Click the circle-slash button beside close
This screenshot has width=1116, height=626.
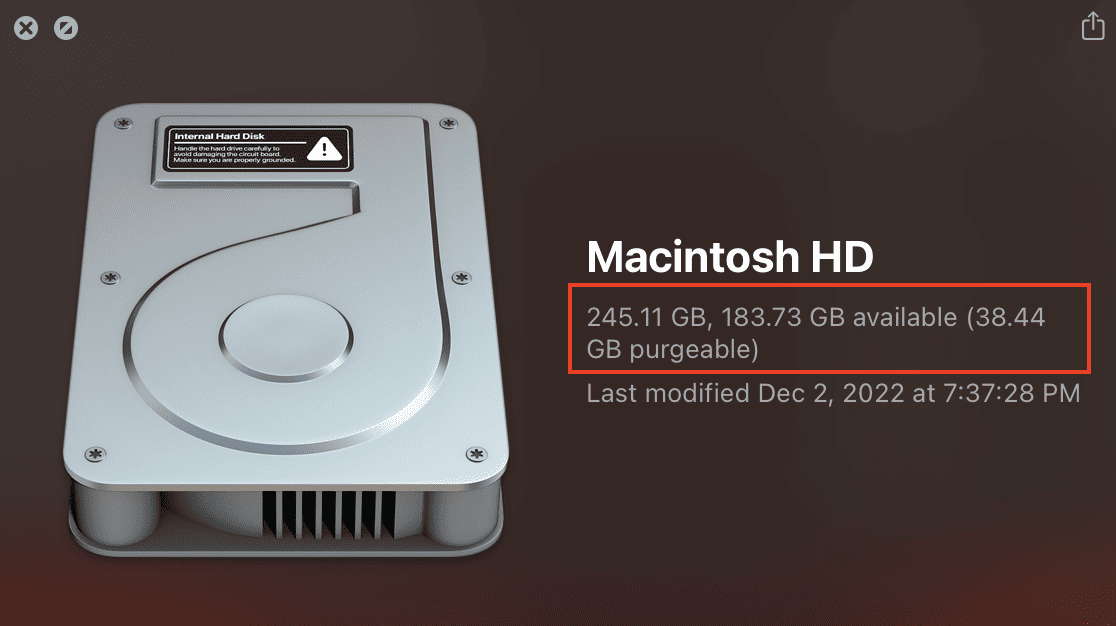[66, 28]
